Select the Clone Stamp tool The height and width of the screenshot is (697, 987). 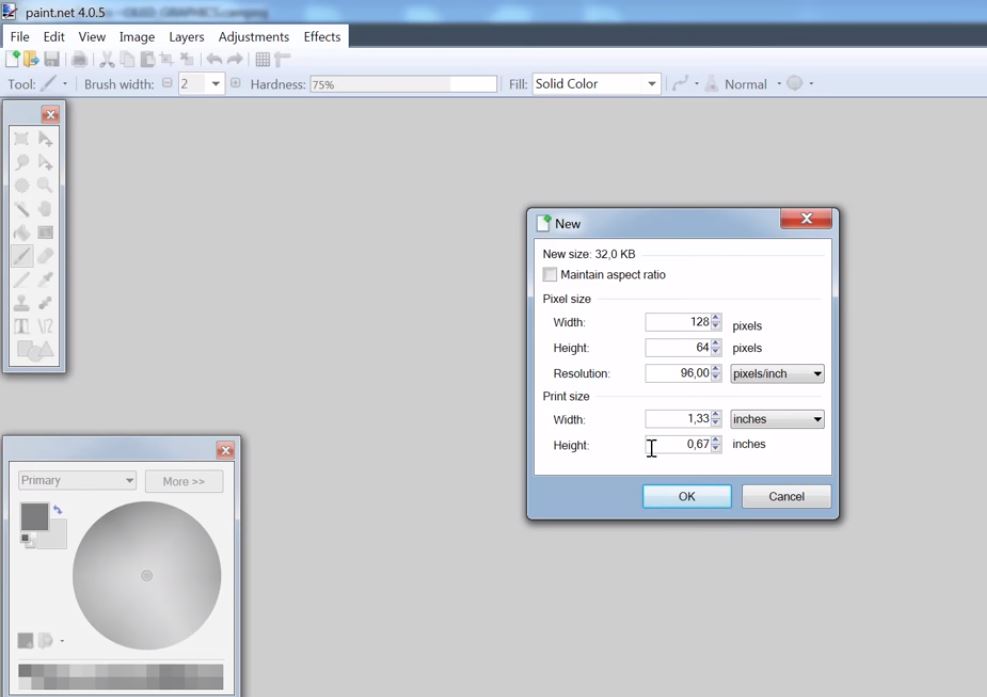tap(21, 303)
